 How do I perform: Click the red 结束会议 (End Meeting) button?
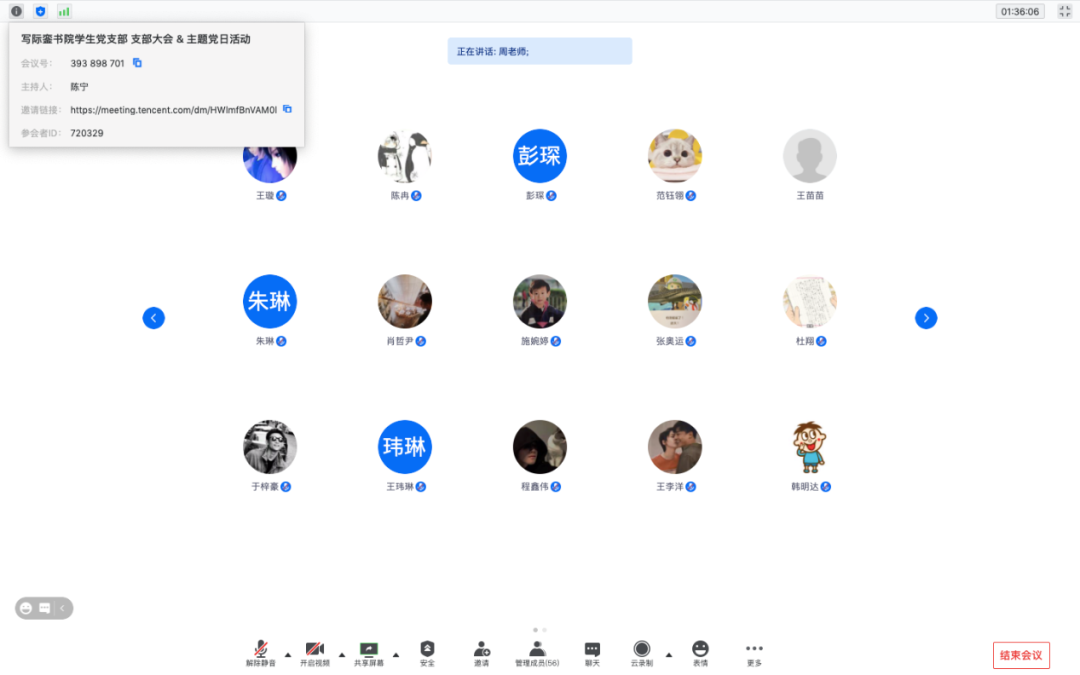pyautogui.click(x=1021, y=656)
